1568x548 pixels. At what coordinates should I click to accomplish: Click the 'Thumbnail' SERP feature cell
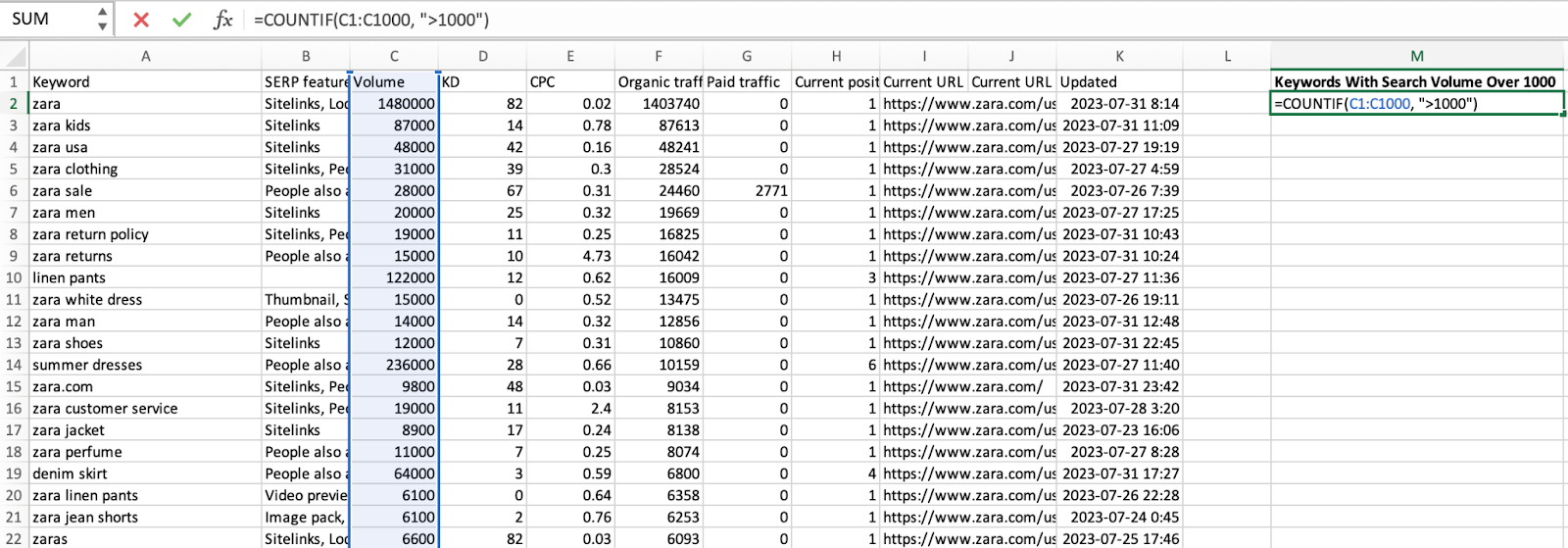(x=306, y=299)
